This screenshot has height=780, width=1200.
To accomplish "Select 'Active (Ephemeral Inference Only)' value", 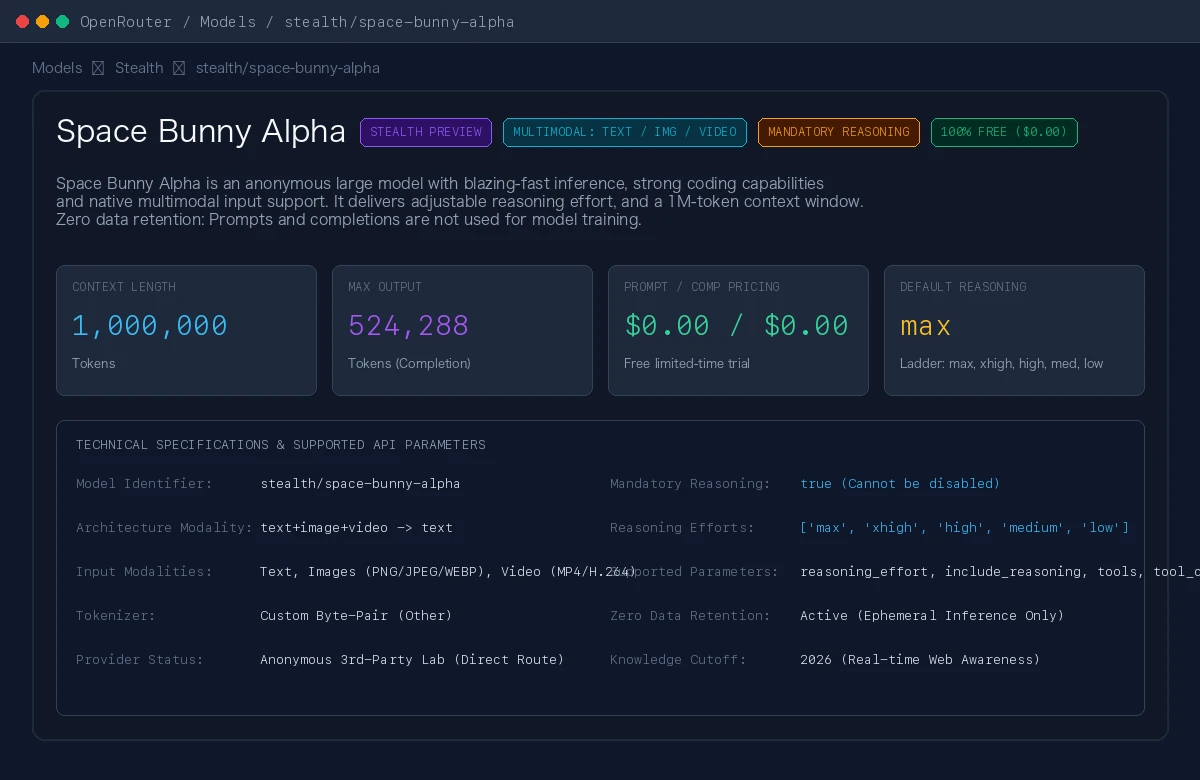I will pyautogui.click(x=932, y=615).
